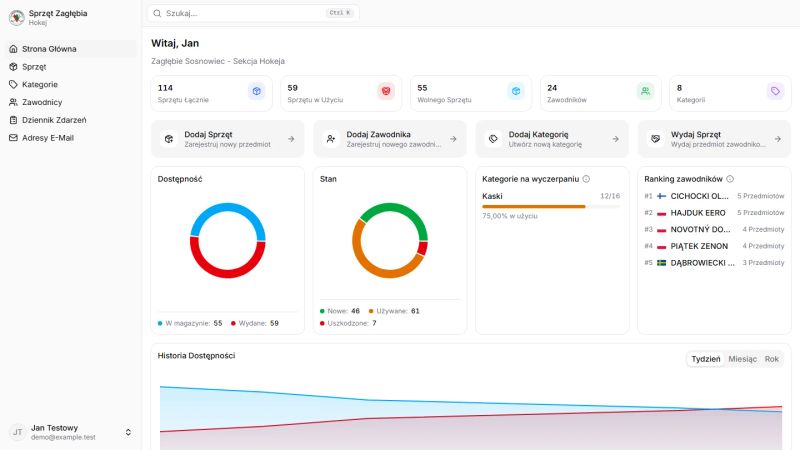
Task: Open Dziennik Zdarzeń in the sidebar
Action: click(71, 120)
